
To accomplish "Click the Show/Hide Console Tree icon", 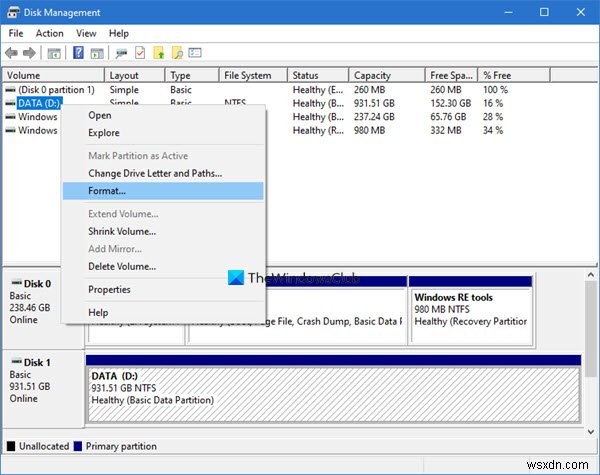I will pos(54,53).
